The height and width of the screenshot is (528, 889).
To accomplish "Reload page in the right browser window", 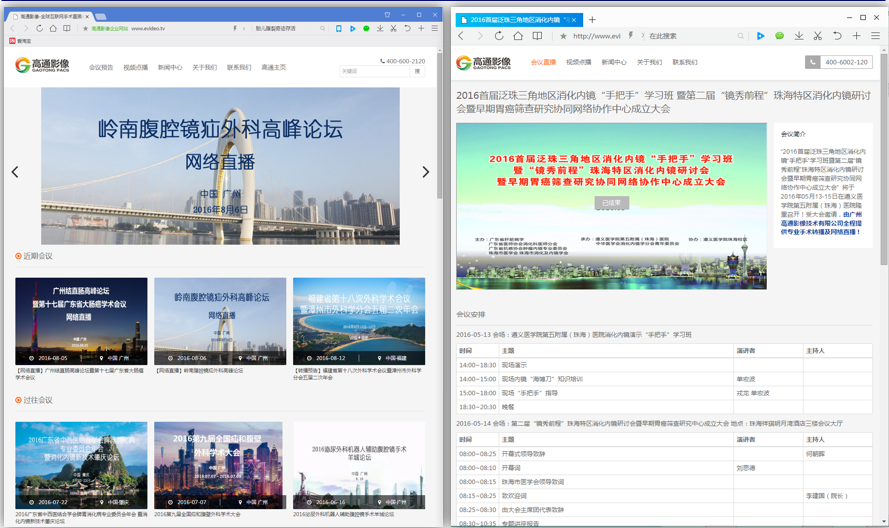I will pyautogui.click(x=499, y=36).
